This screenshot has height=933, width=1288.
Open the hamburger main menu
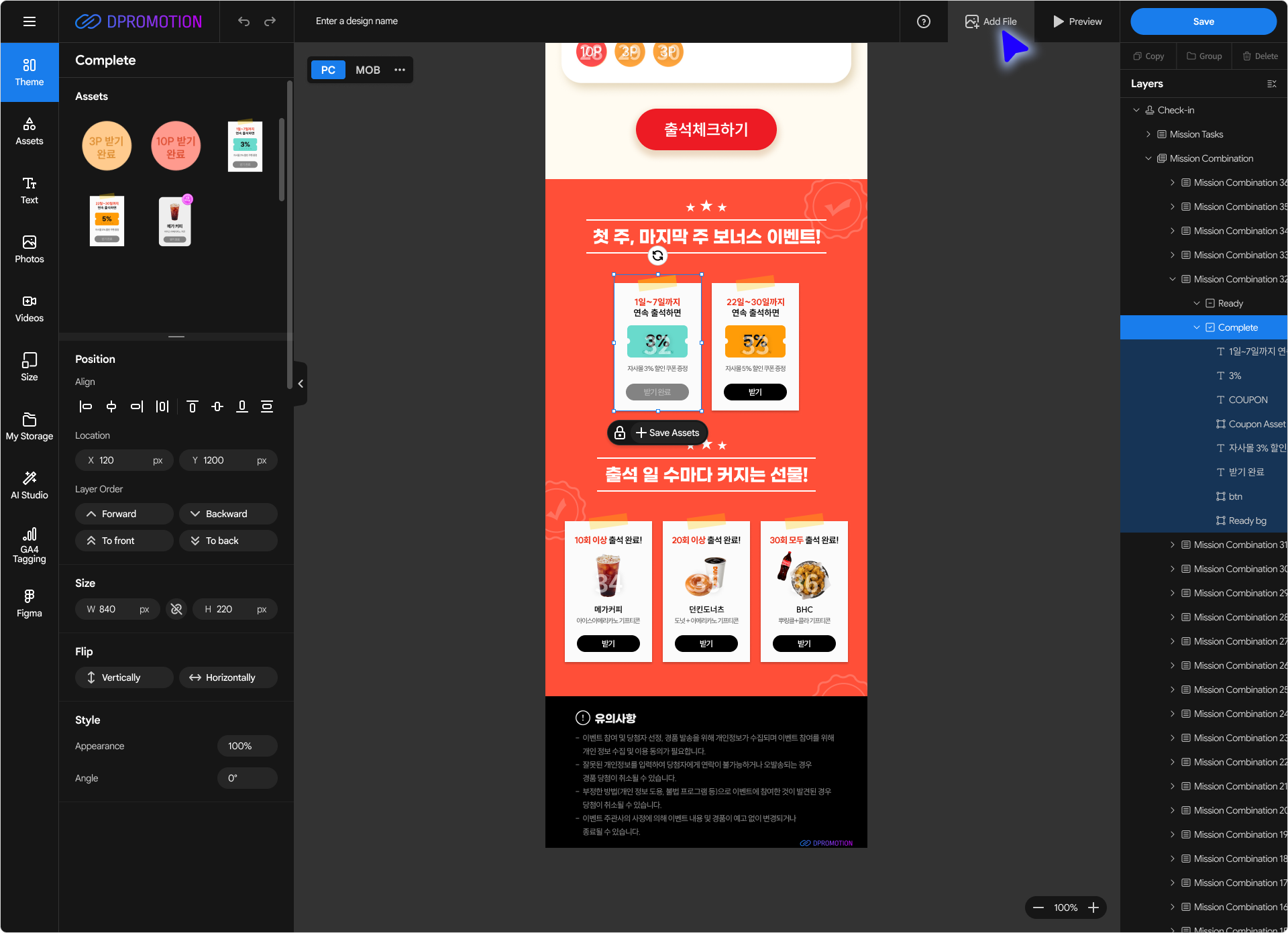[x=30, y=21]
